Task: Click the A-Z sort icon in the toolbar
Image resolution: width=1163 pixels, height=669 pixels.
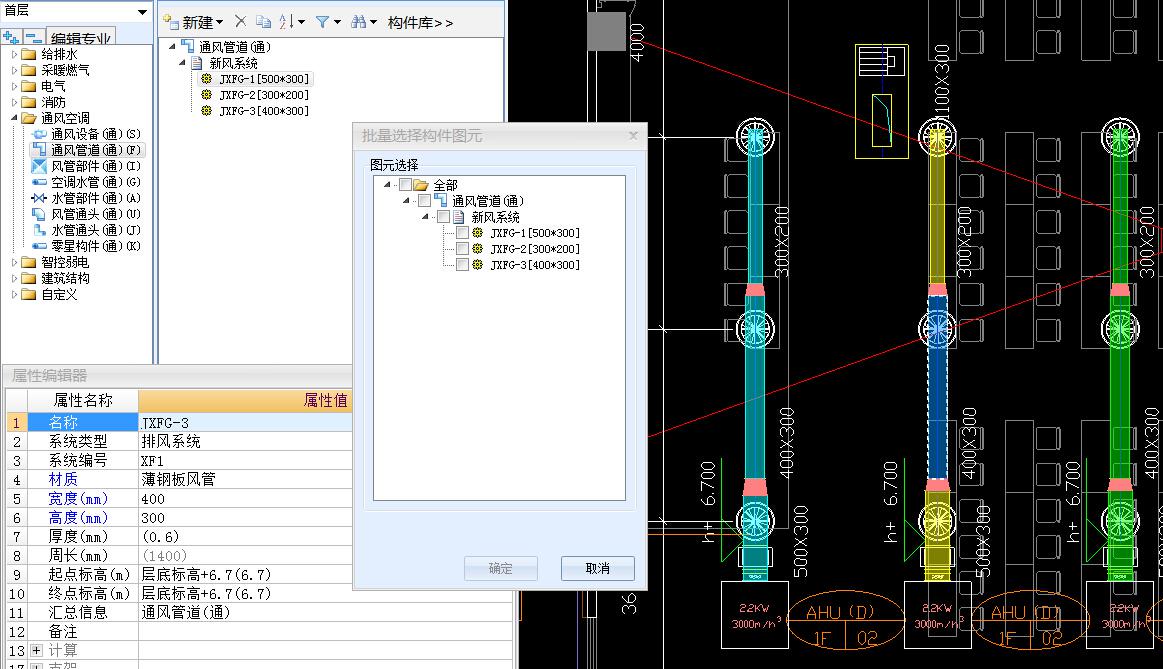Action: [x=288, y=20]
